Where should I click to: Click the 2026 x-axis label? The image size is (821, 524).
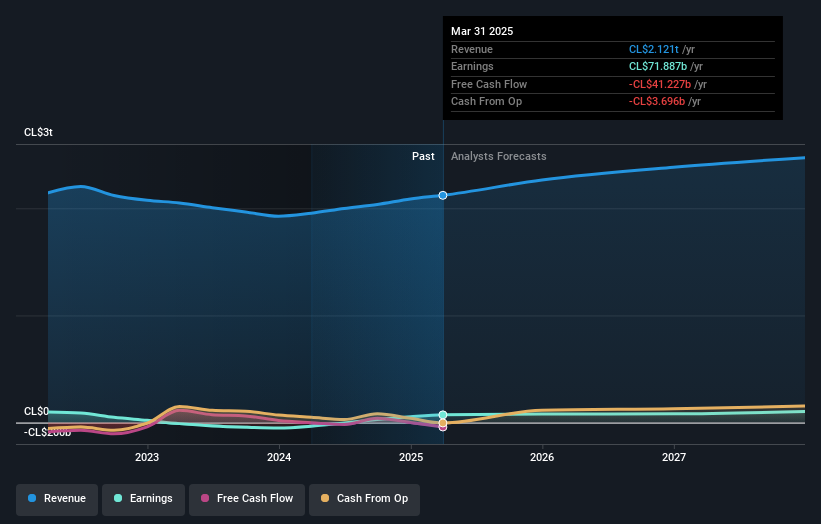point(542,458)
